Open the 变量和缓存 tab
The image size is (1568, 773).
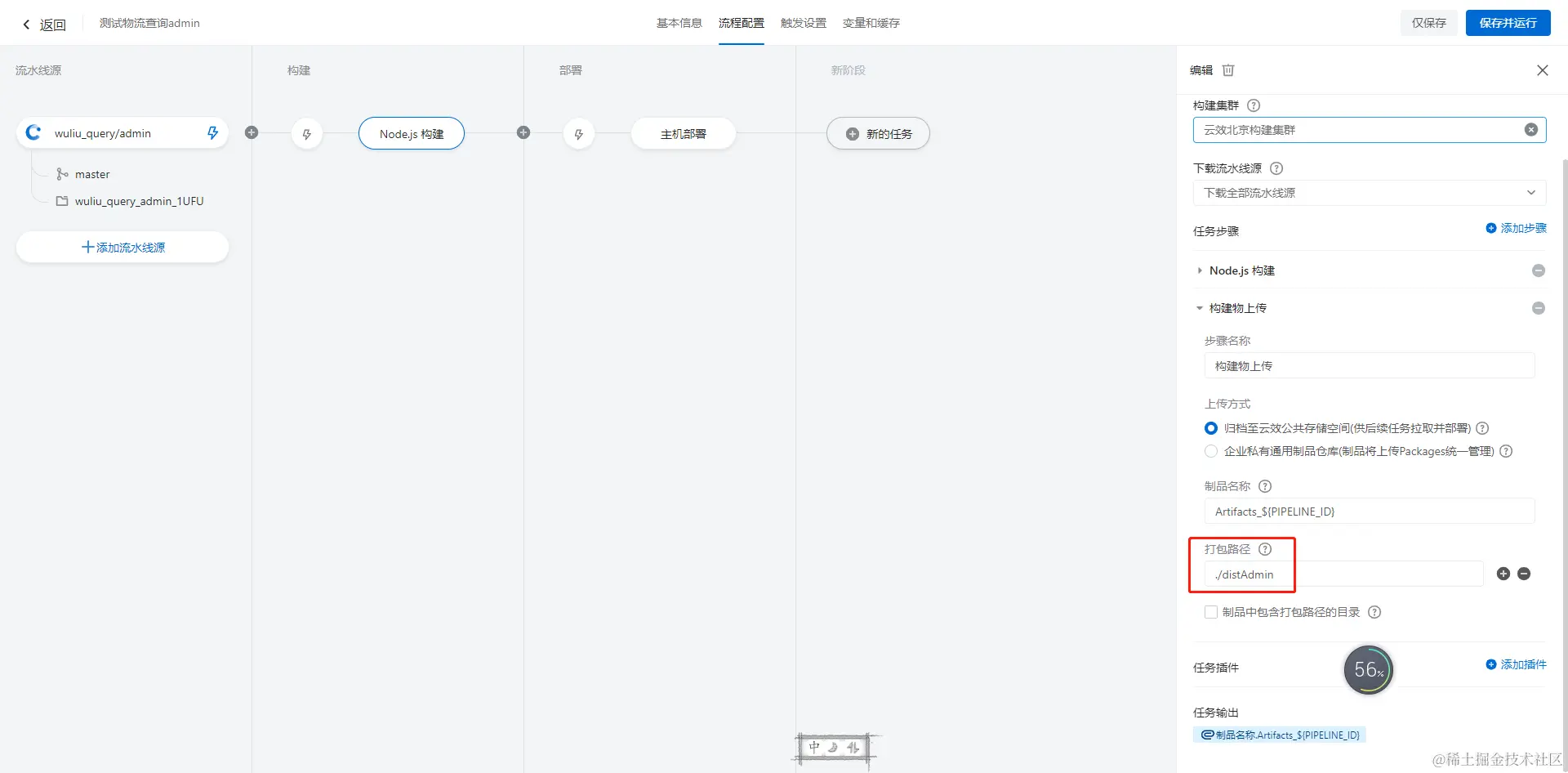pos(871,23)
